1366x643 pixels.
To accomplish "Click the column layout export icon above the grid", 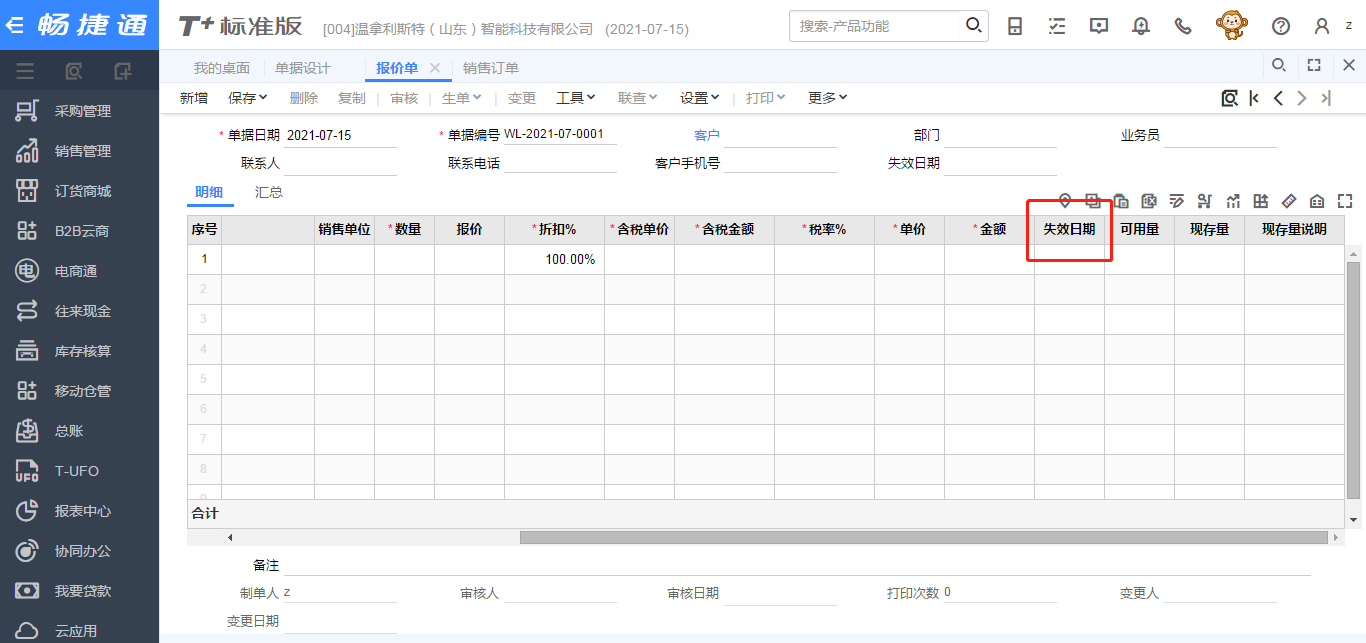I will pos(1261,201).
